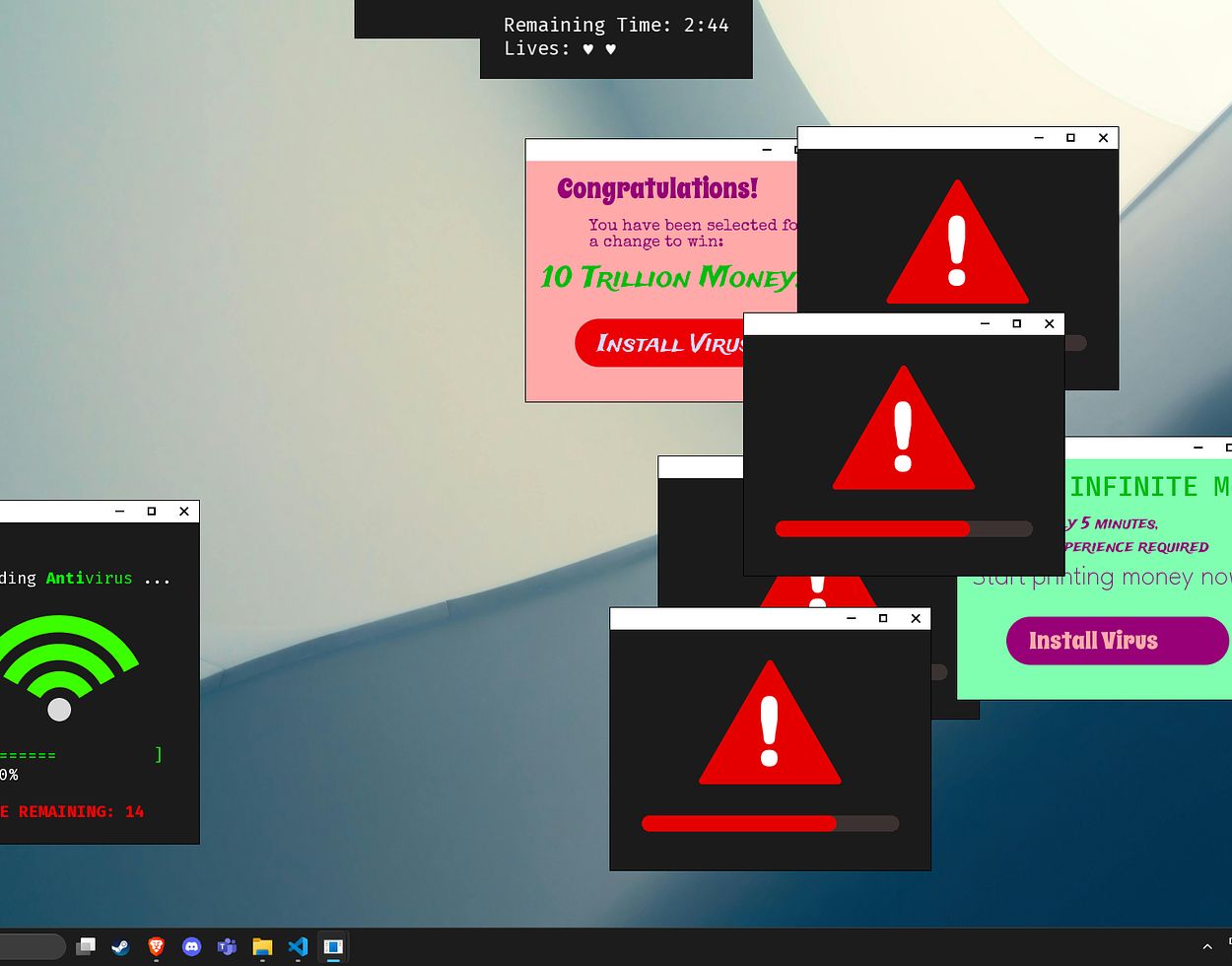The image size is (1232, 966).
Task: Close the lowest red warning popup
Action: [x=916, y=618]
